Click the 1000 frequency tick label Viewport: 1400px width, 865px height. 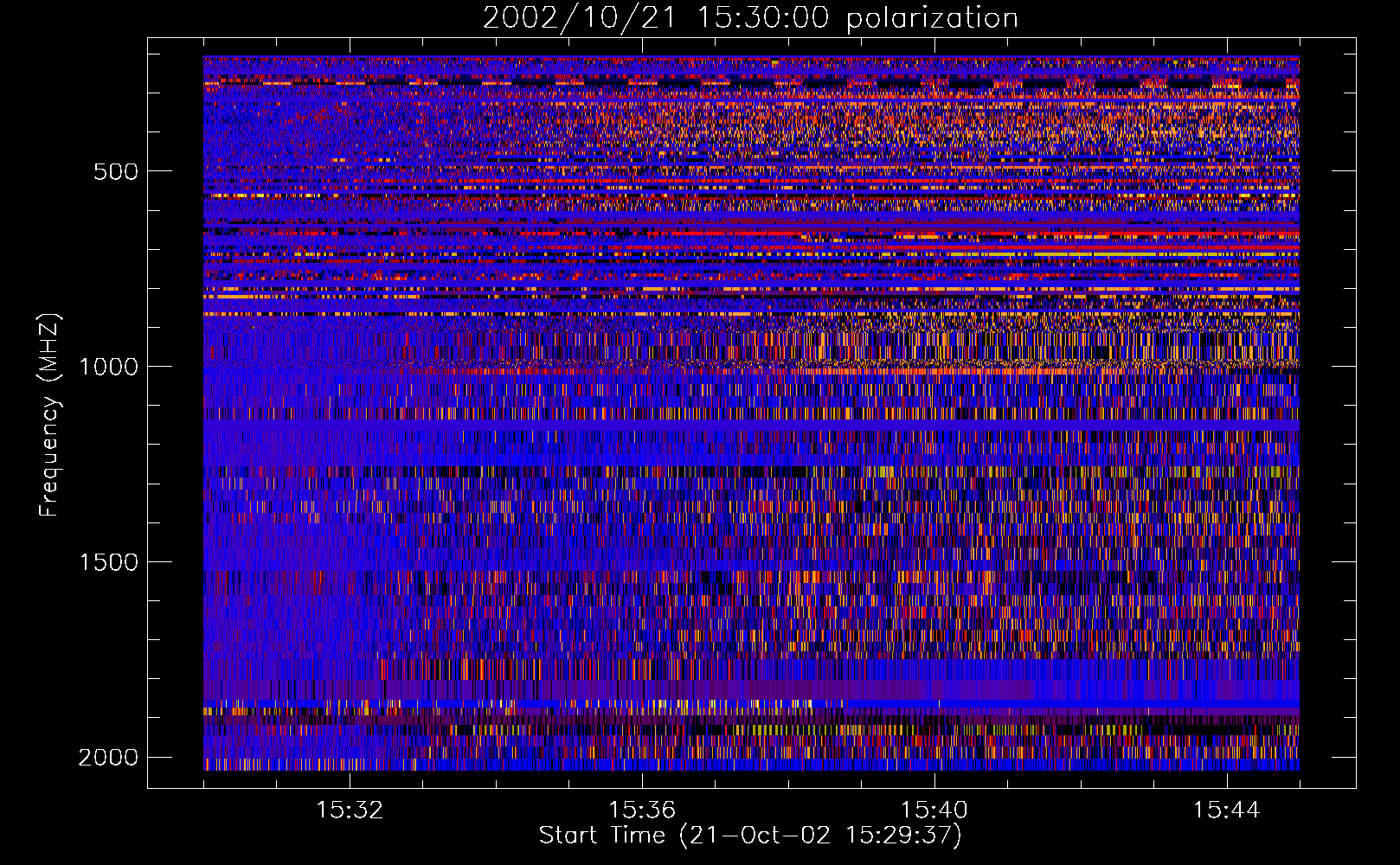(108, 367)
